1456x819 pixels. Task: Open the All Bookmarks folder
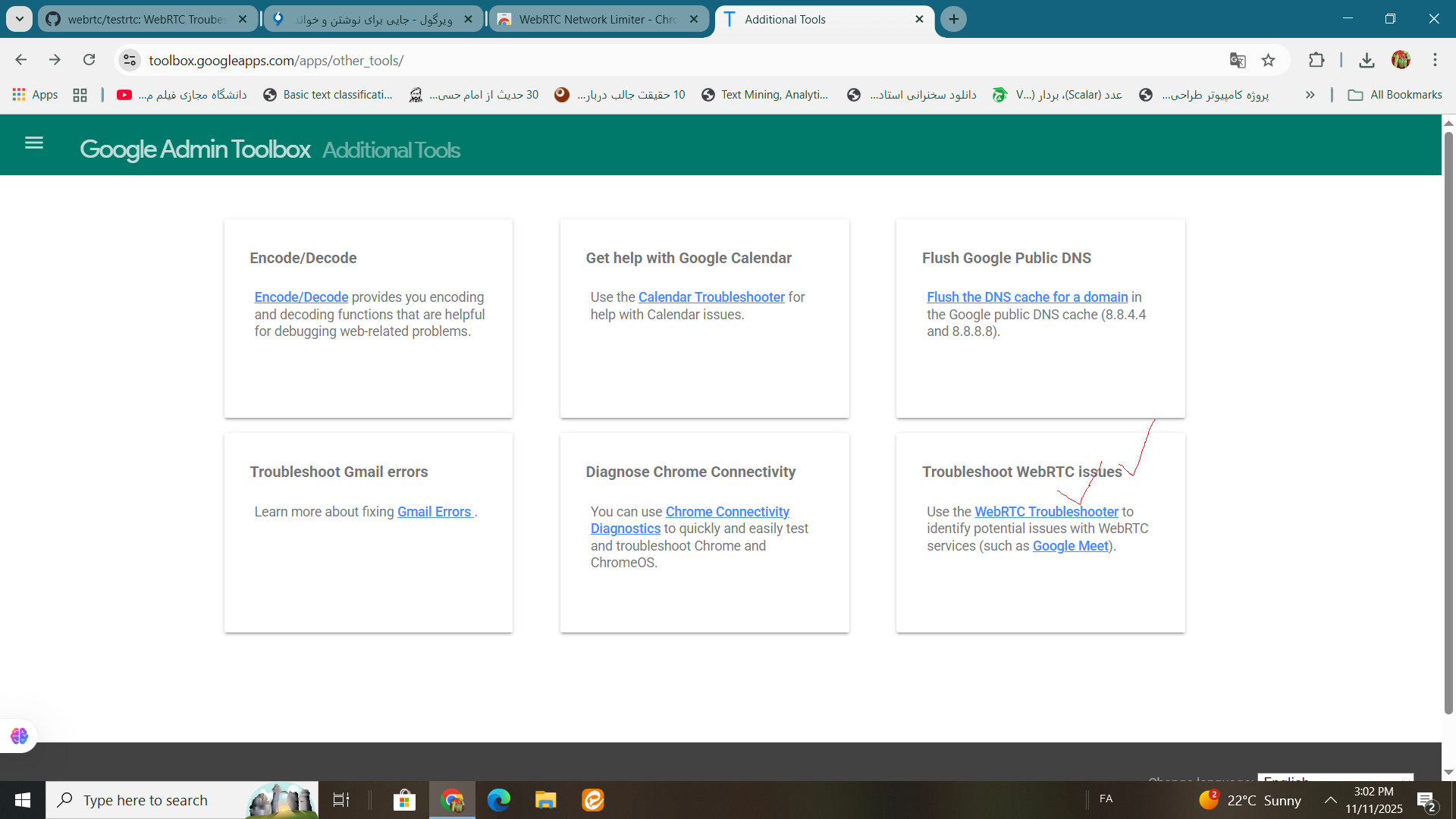coord(1395,95)
